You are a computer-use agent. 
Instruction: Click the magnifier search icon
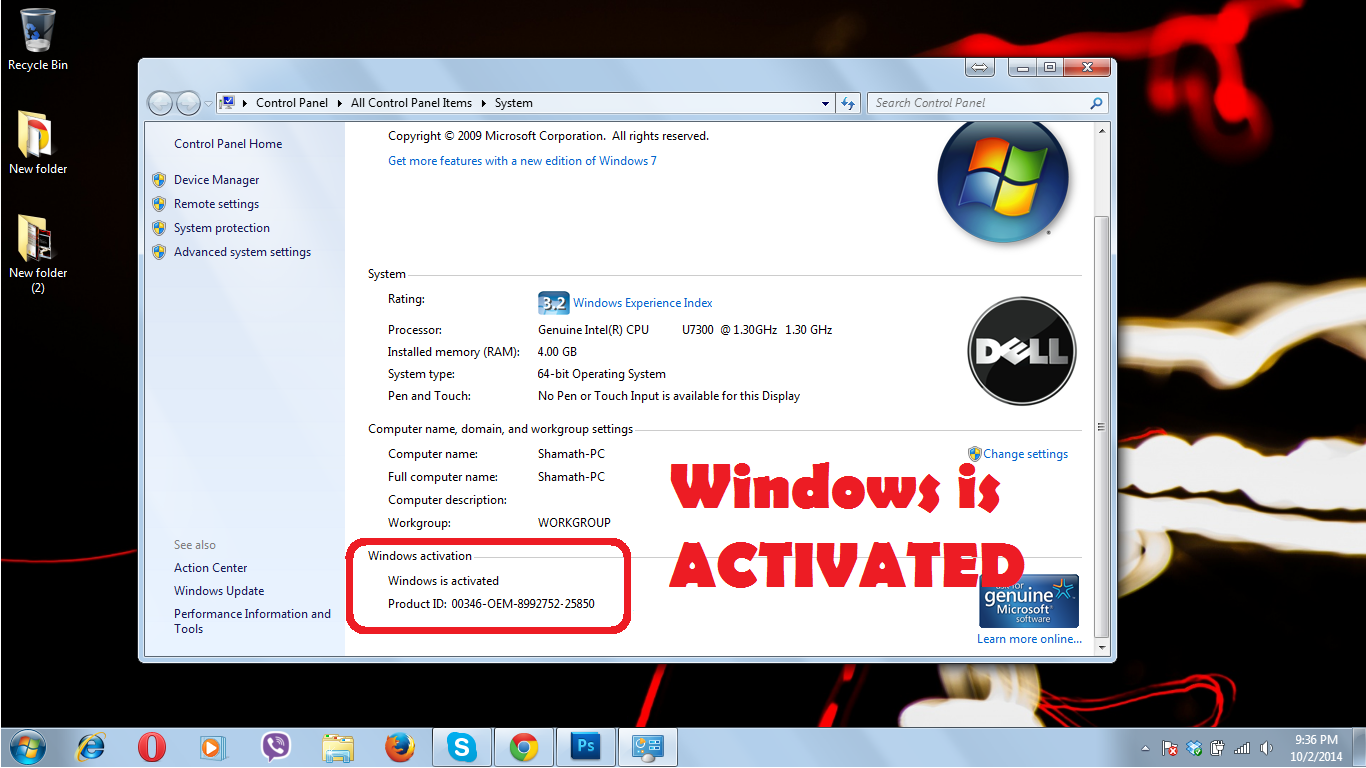click(1096, 103)
